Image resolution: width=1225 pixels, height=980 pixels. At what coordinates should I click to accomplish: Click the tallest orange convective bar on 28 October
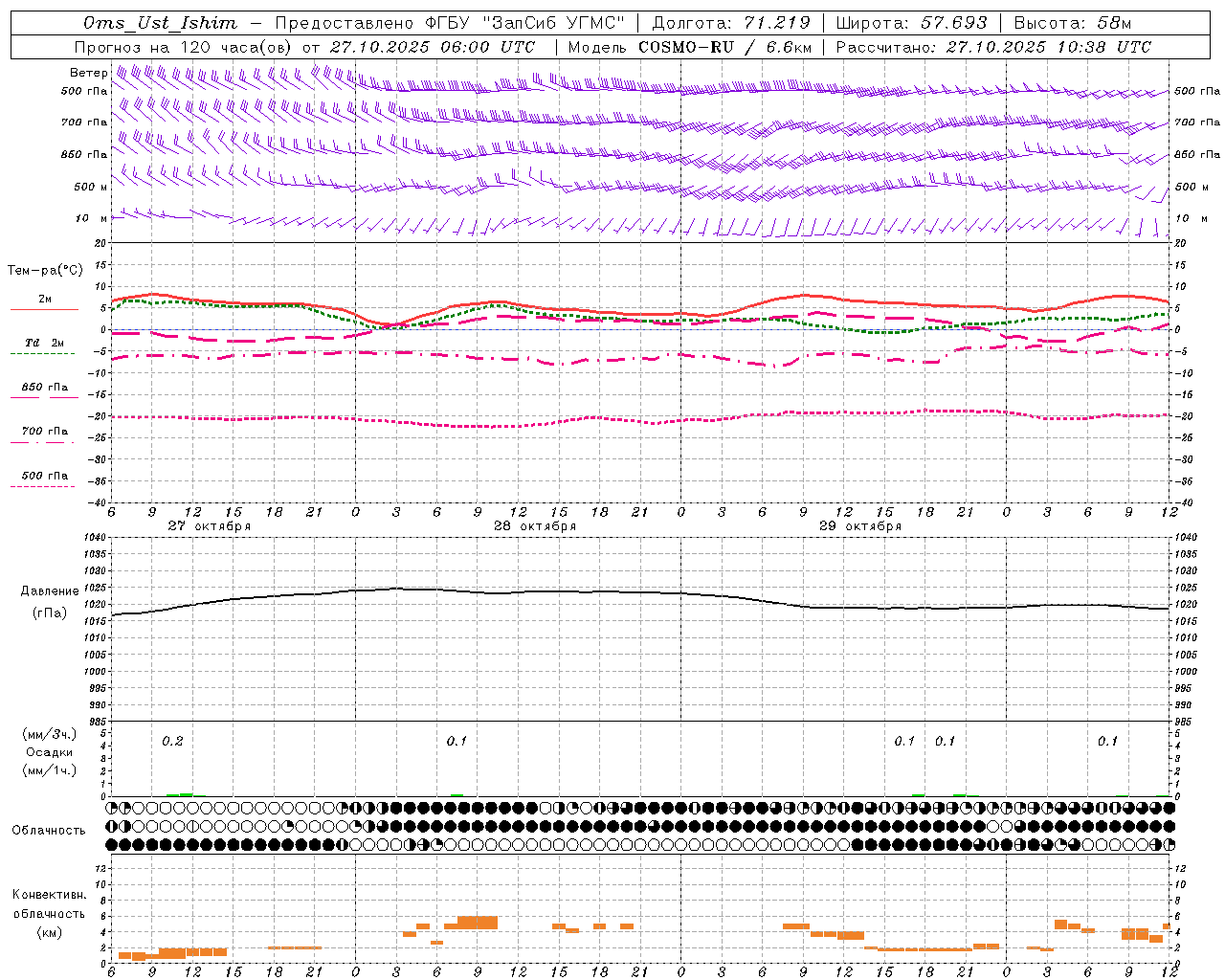[x=478, y=923]
